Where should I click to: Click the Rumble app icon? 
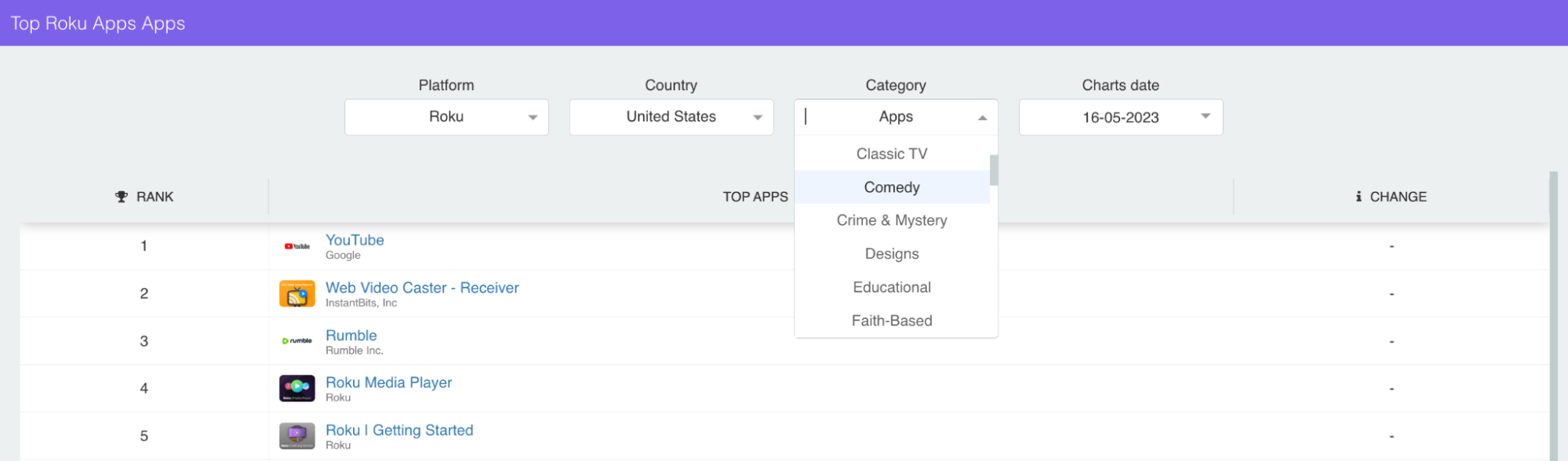pos(297,341)
